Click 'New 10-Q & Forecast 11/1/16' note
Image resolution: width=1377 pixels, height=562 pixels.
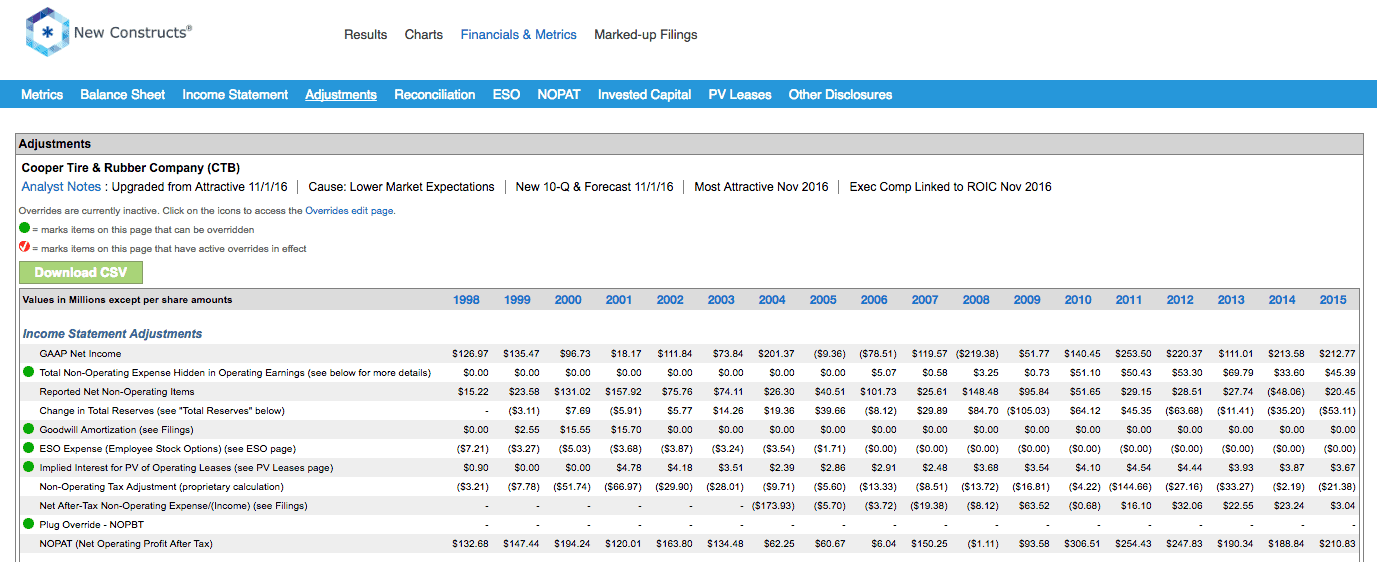594,187
